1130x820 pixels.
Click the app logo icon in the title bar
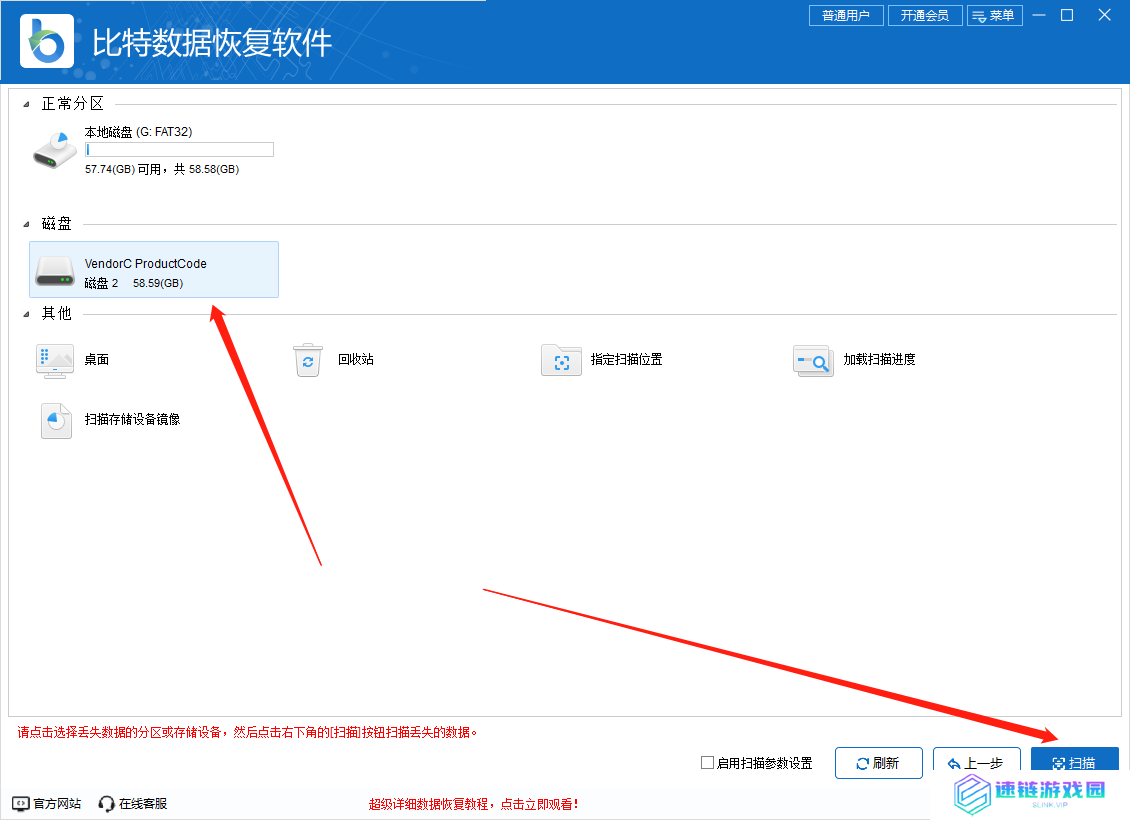[x=47, y=41]
